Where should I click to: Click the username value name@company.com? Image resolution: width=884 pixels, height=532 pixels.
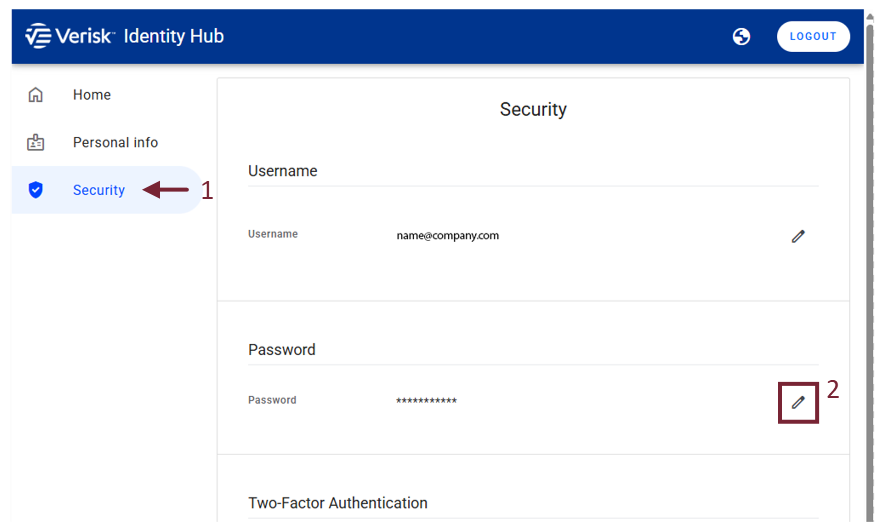tap(447, 236)
